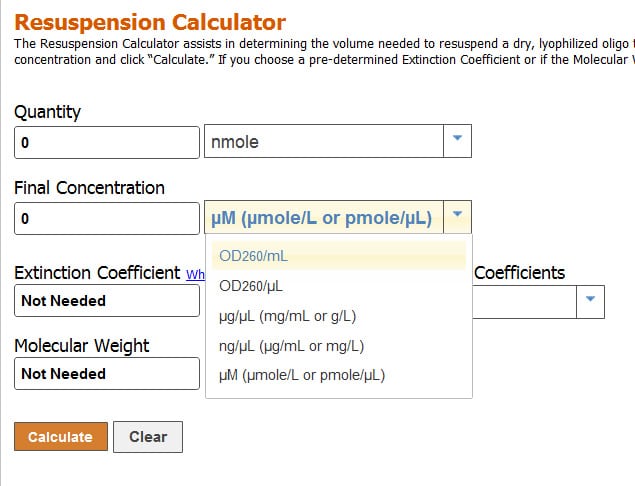
Task: Click the Extinction Coefficient Not Needed field
Action: pos(107,300)
